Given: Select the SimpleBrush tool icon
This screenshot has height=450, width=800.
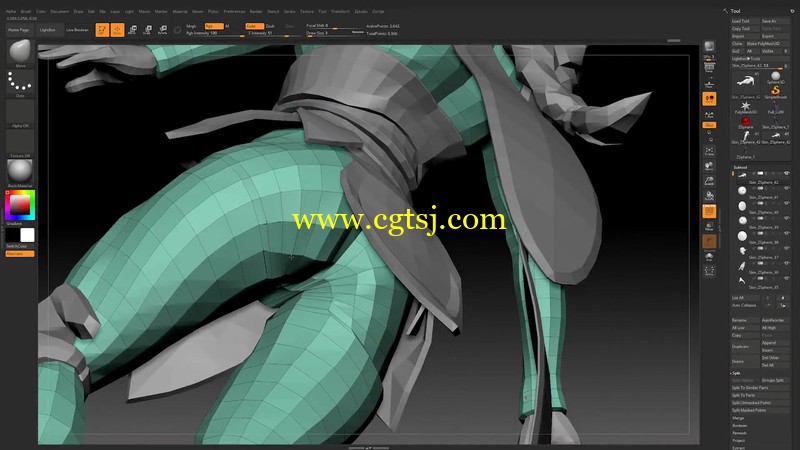Looking at the screenshot, I should click(x=776, y=92).
